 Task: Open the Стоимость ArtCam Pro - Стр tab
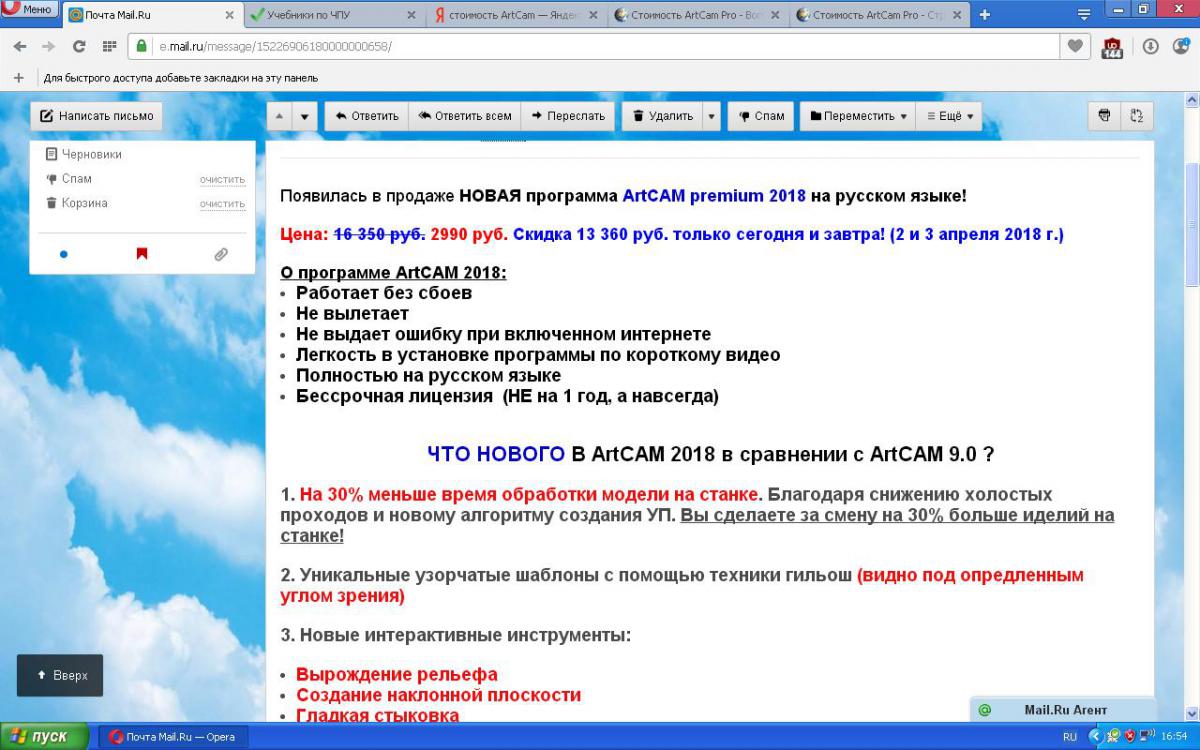(x=879, y=15)
